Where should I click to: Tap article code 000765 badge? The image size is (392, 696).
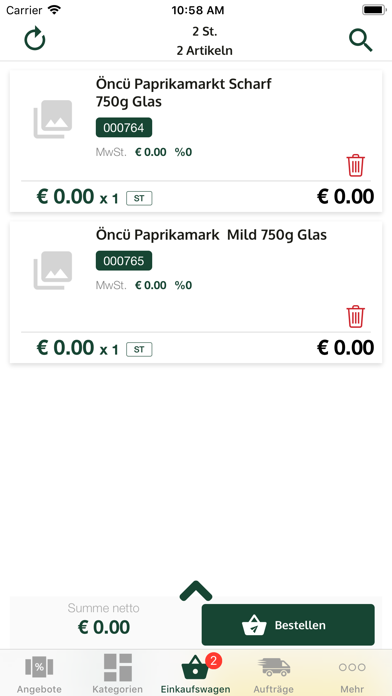tap(124, 261)
